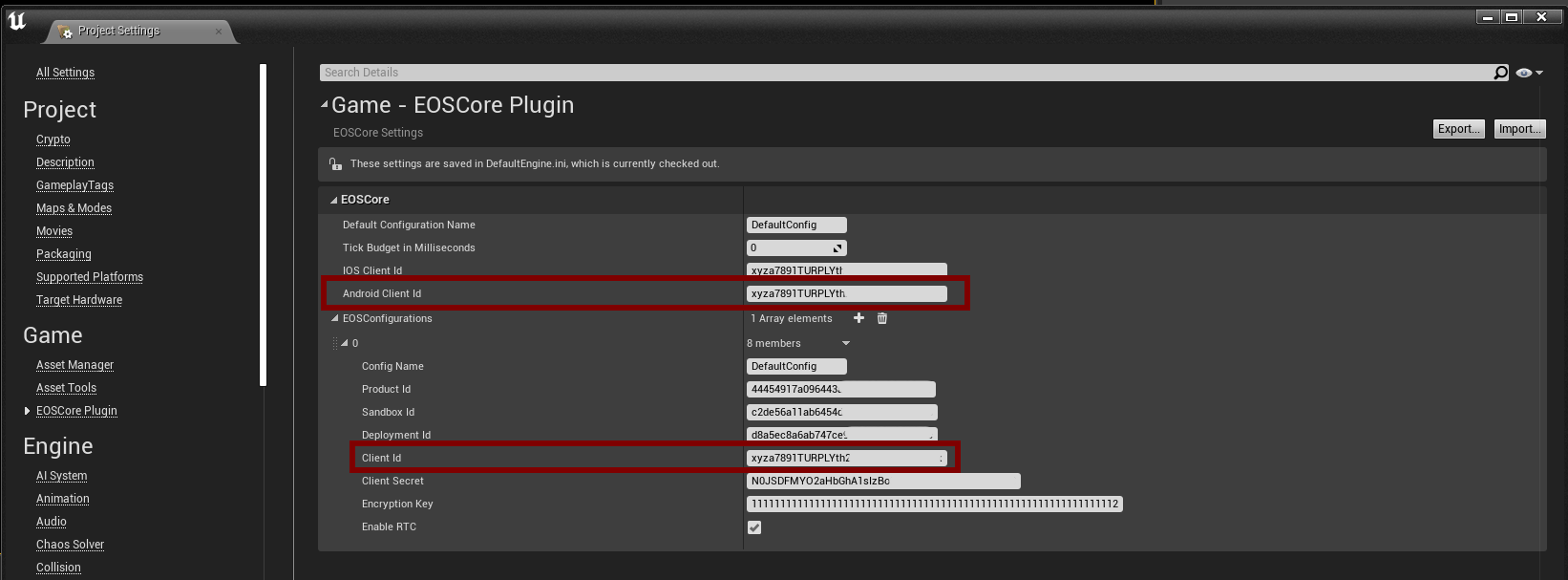Image resolution: width=1568 pixels, height=580 pixels.
Task: Collapse the EOSCore section
Action: pos(334,200)
